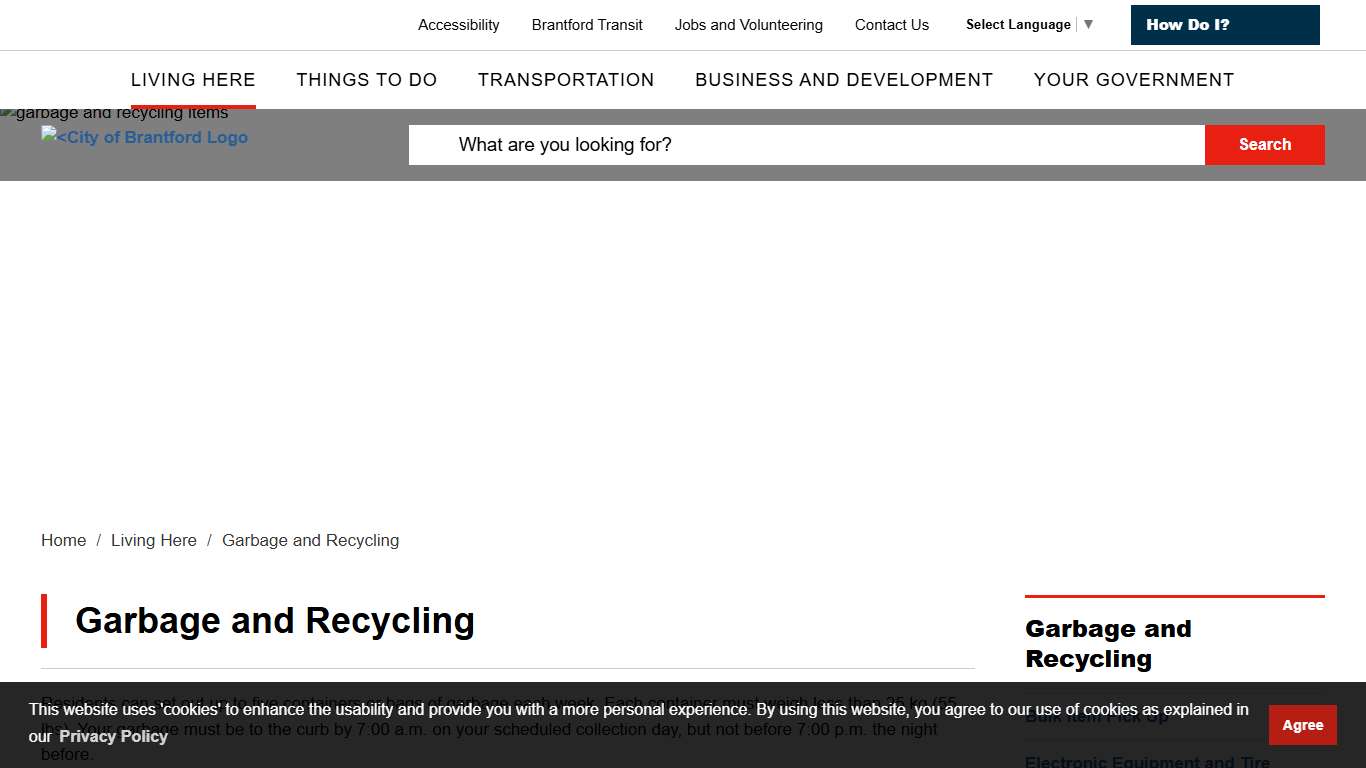Visit the Accessibility page
This screenshot has width=1366, height=768.
(x=458, y=24)
